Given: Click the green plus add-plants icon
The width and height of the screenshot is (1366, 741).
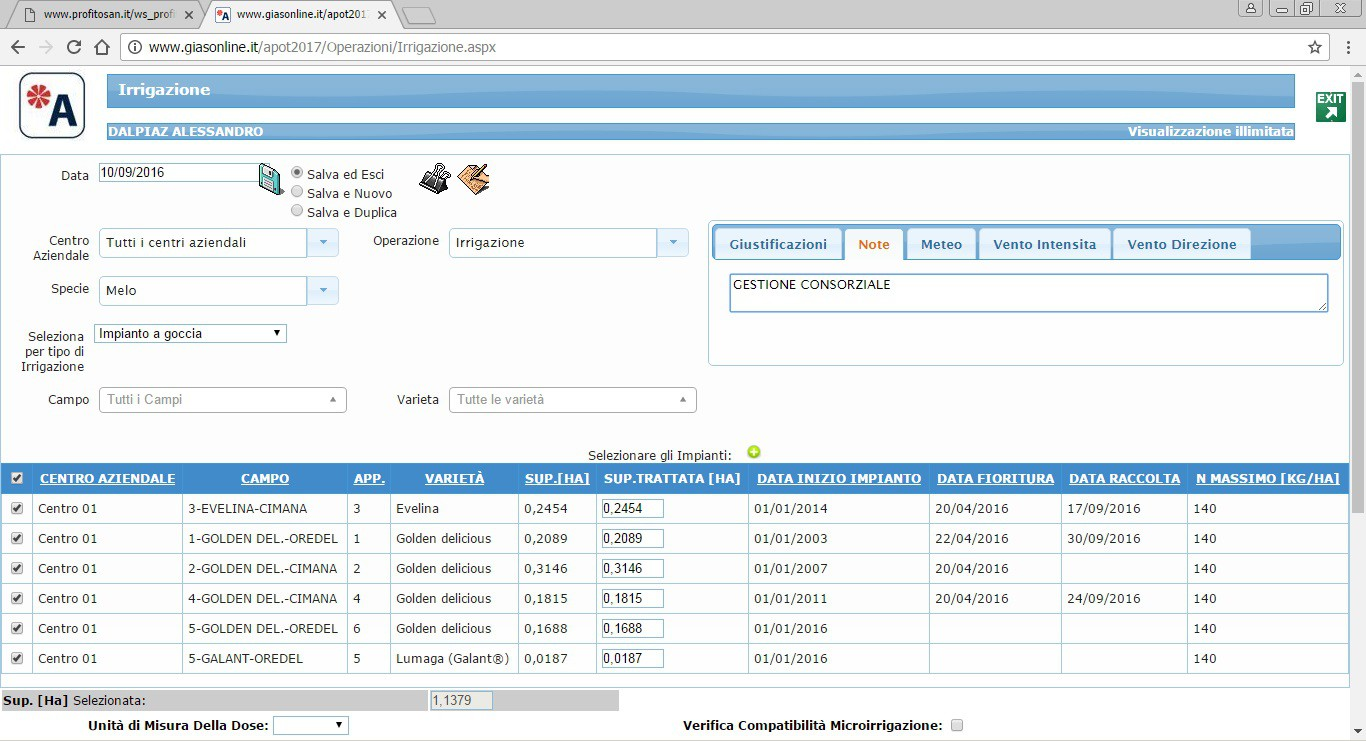Looking at the screenshot, I should click(753, 452).
